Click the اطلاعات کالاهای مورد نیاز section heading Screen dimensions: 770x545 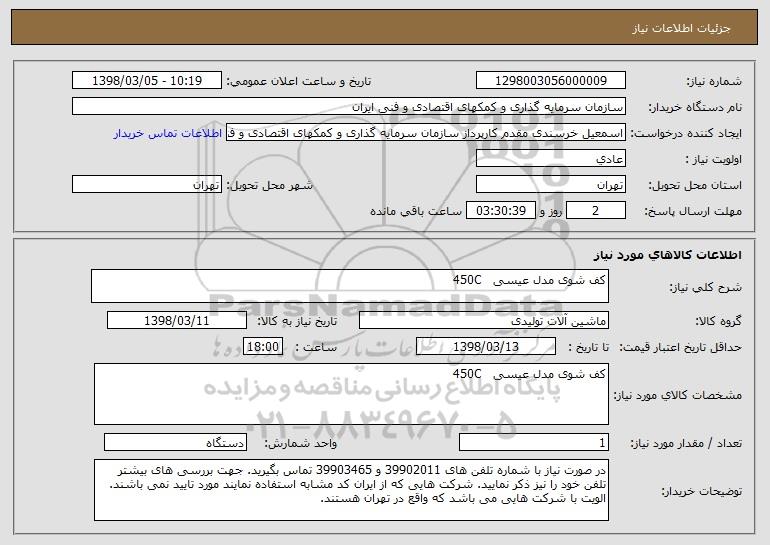667,254
